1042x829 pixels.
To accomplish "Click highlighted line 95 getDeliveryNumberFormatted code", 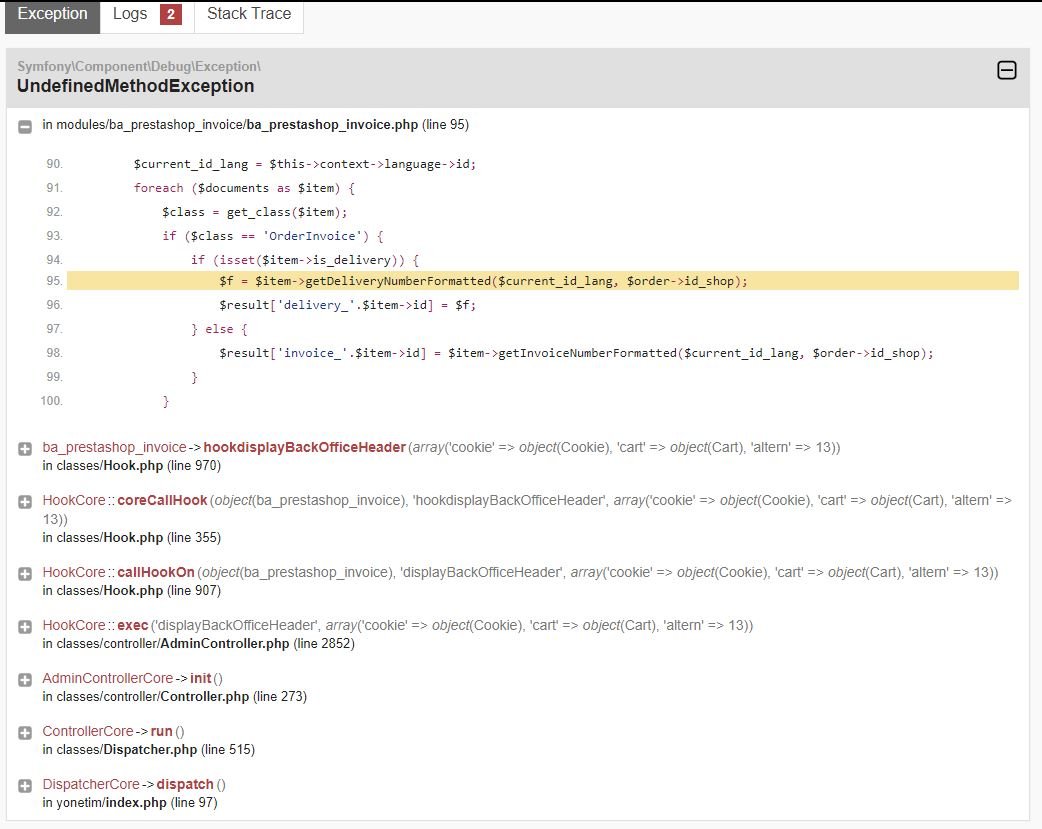I will 483,281.
